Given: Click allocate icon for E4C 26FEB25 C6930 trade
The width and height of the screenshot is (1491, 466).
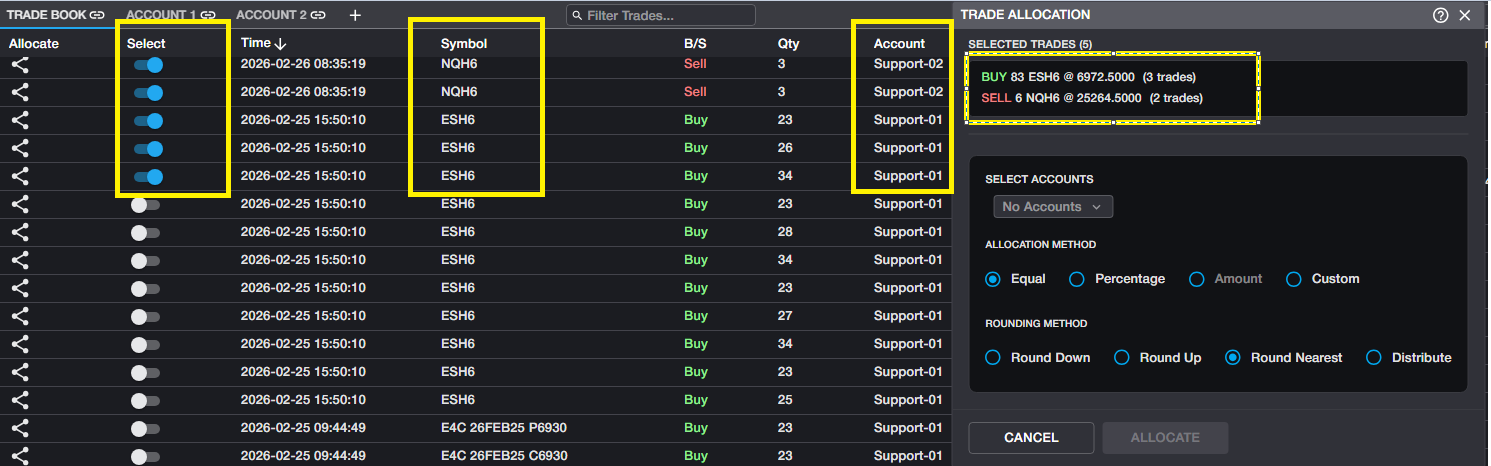Looking at the screenshot, I should pos(20,456).
